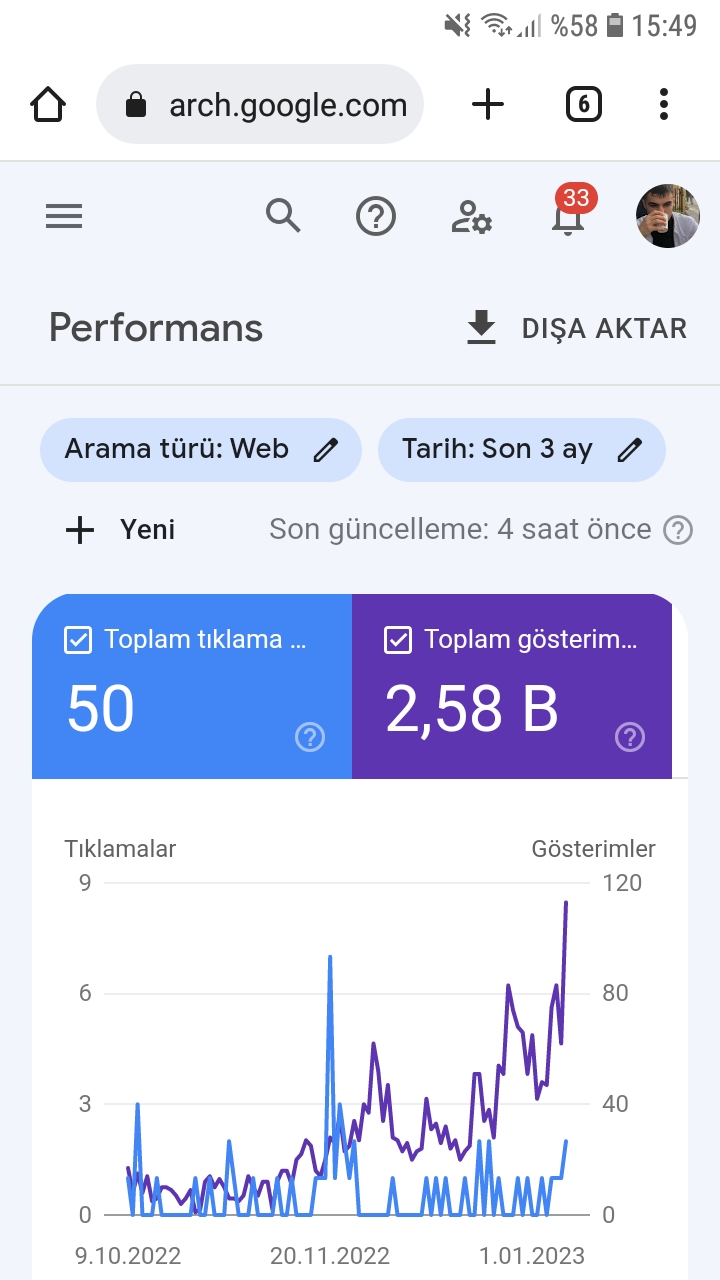The width and height of the screenshot is (720, 1280).
Task: Add a filter with Yeni
Action: 120,530
